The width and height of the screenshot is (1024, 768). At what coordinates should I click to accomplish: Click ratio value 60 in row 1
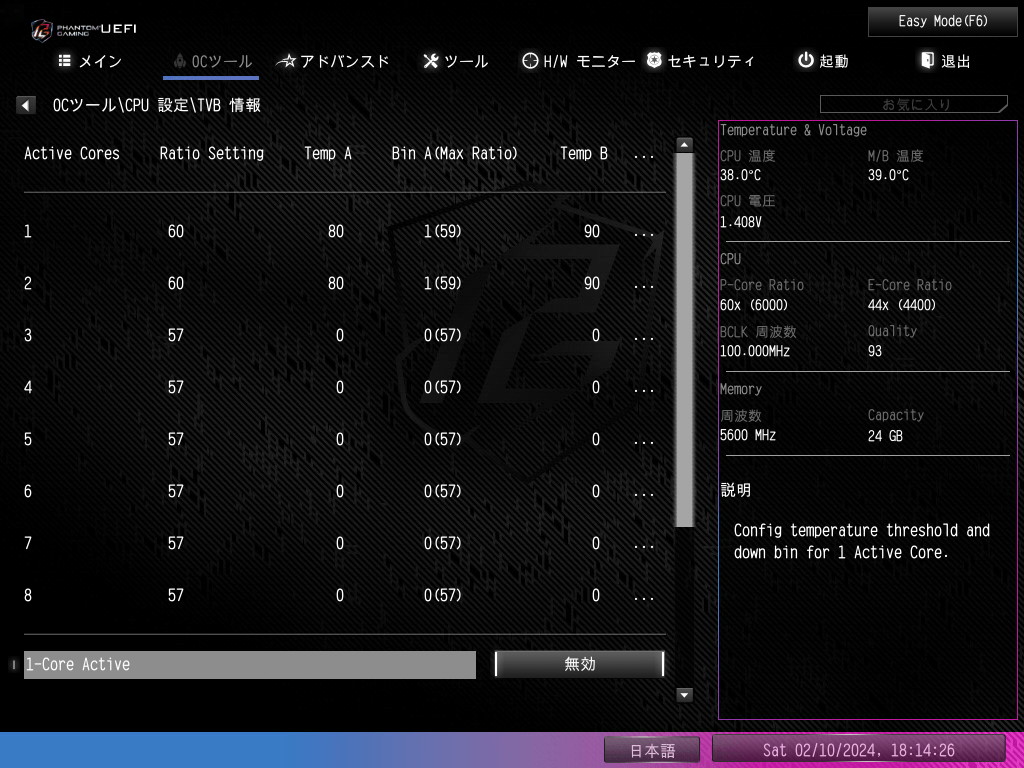[176, 231]
